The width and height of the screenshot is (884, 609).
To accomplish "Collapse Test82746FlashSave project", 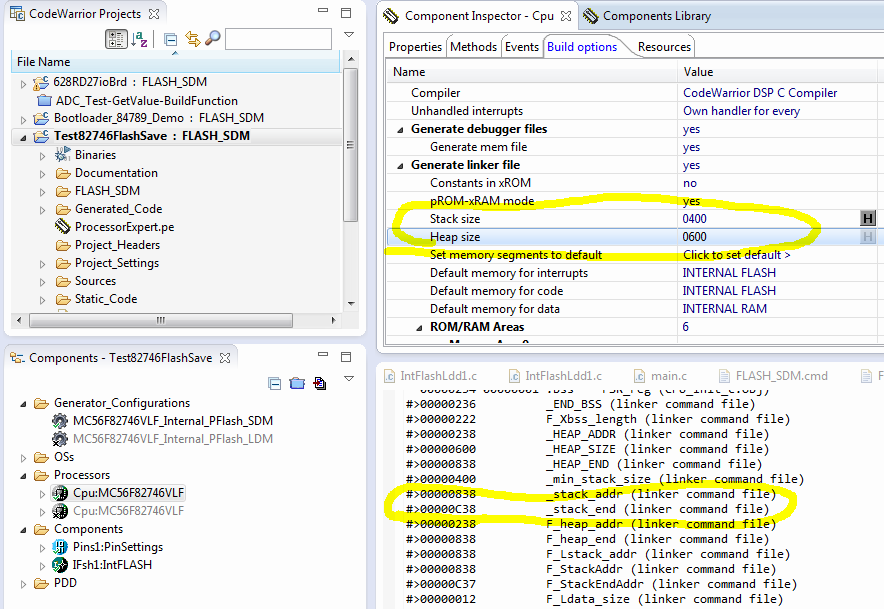I will 23,137.
